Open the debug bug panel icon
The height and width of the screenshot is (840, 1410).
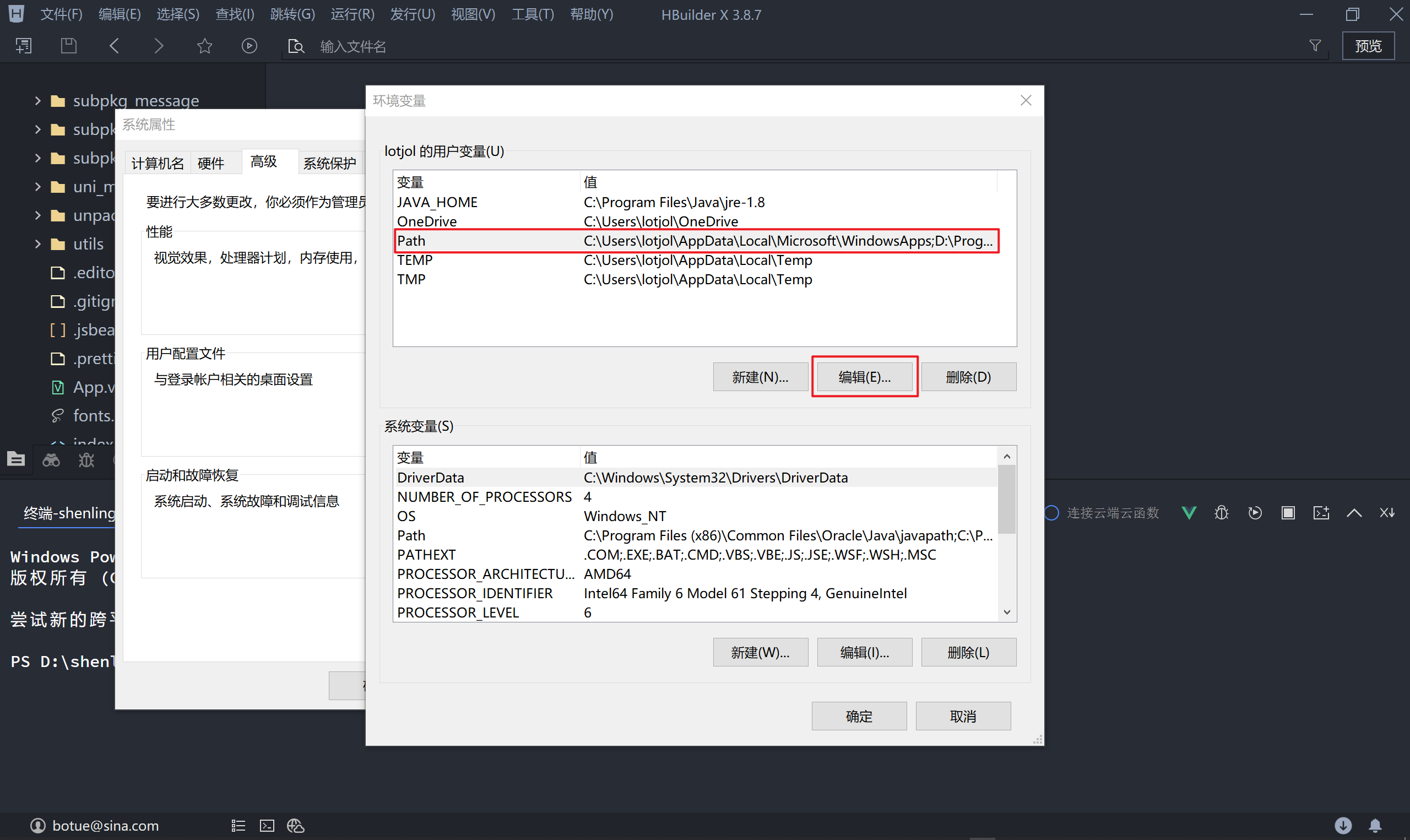click(86, 460)
